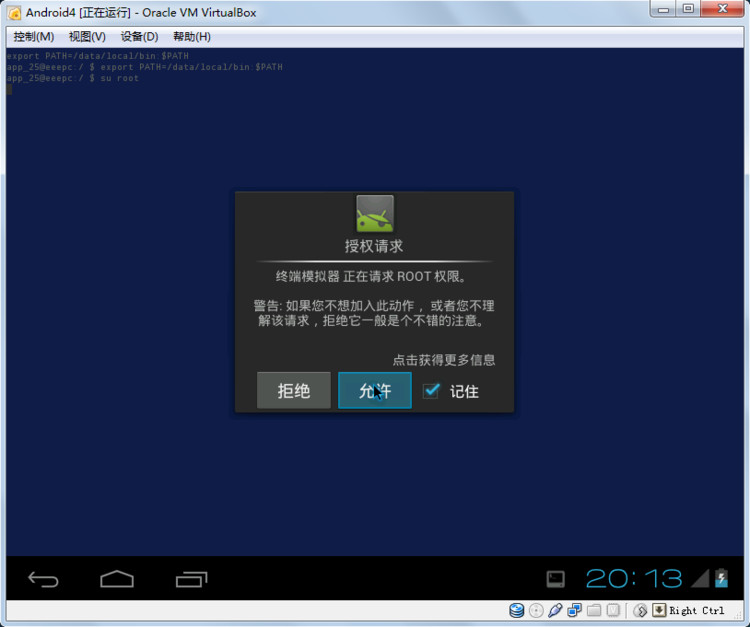Open the 控制(M) menu
The image size is (750, 627).
tap(33, 37)
